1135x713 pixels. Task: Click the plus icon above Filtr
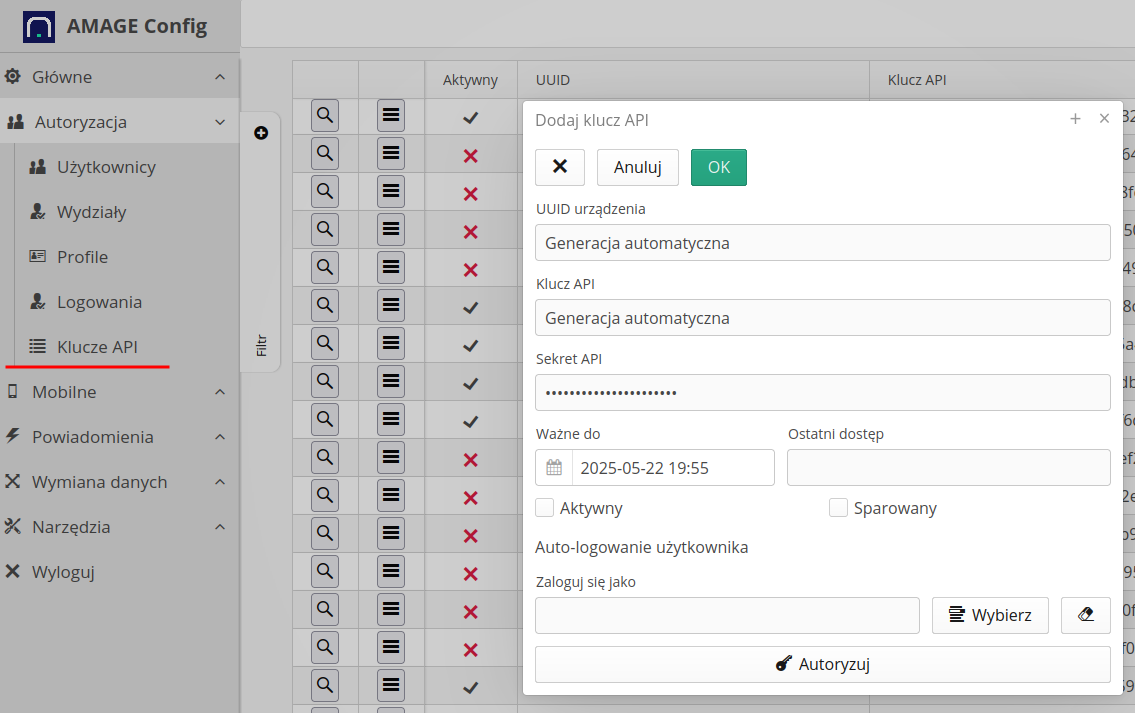[x=261, y=133]
